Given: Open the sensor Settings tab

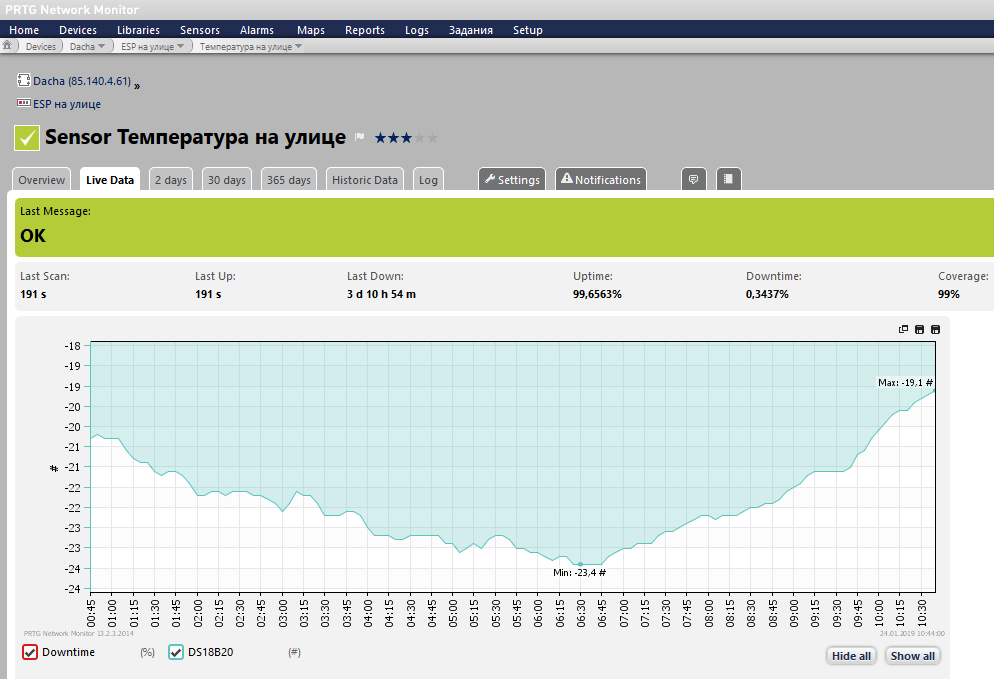Looking at the screenshot, I should (512, 179).
